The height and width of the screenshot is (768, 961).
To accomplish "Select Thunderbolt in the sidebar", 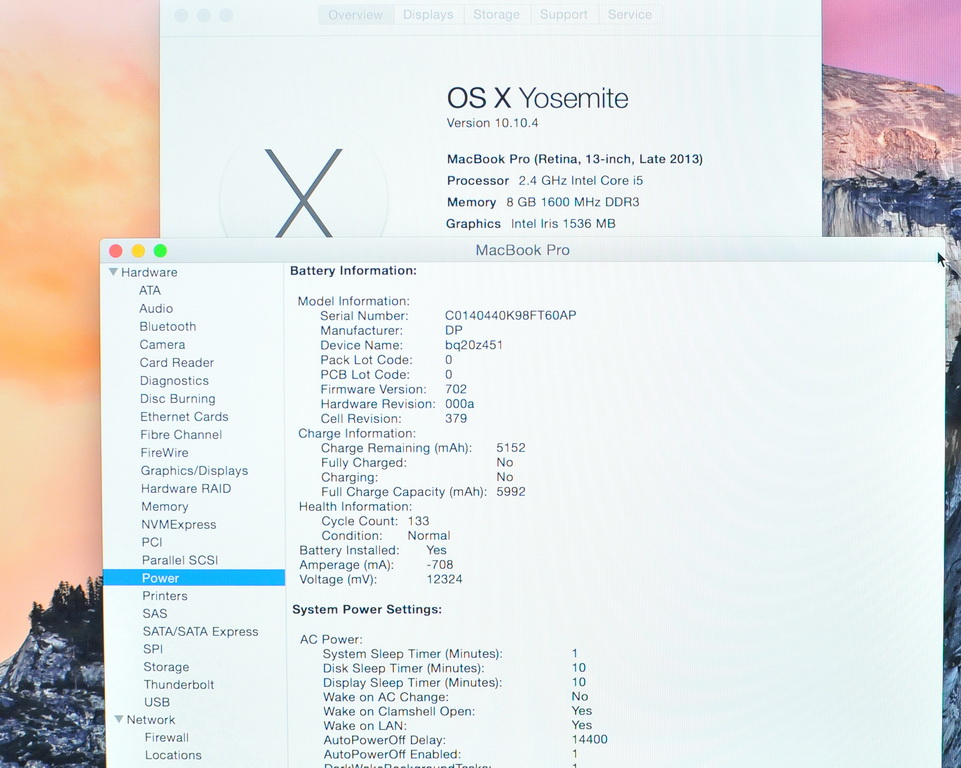I will pyautogui.click(x=179, y=685).
